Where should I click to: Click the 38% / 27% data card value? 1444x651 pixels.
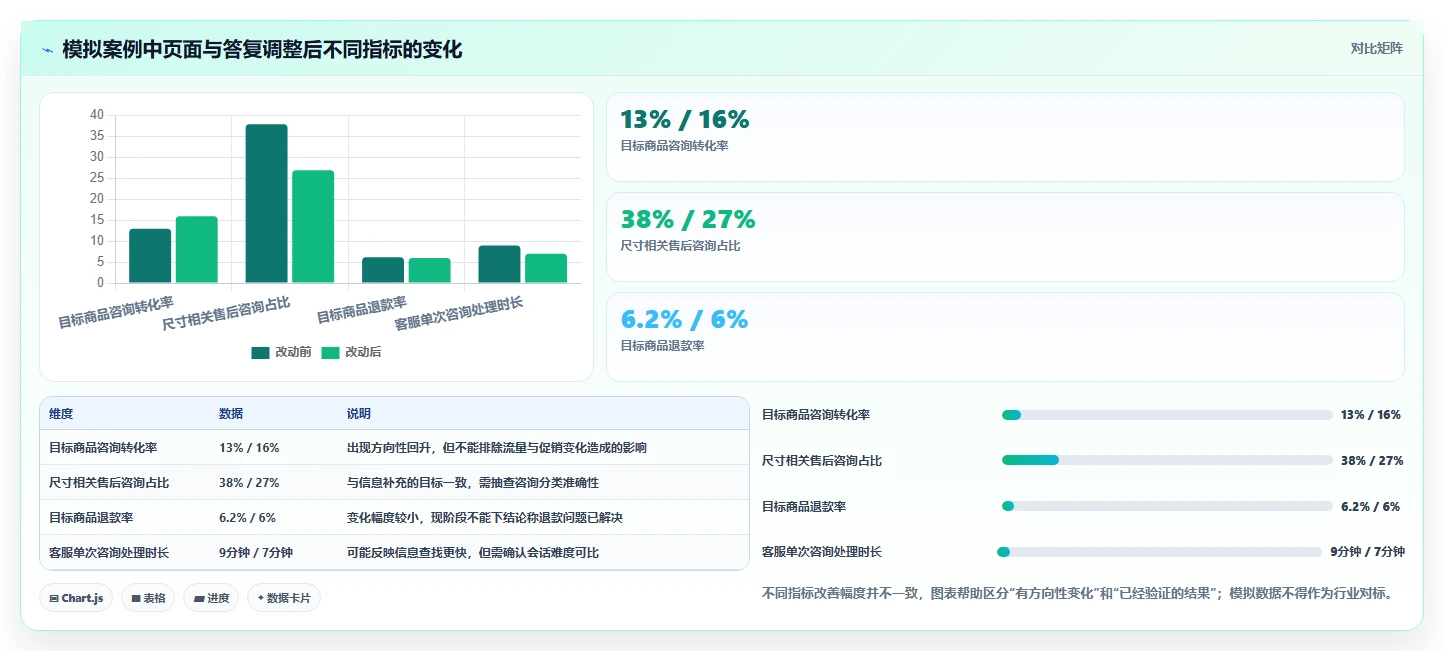click(x=688, y=219)
